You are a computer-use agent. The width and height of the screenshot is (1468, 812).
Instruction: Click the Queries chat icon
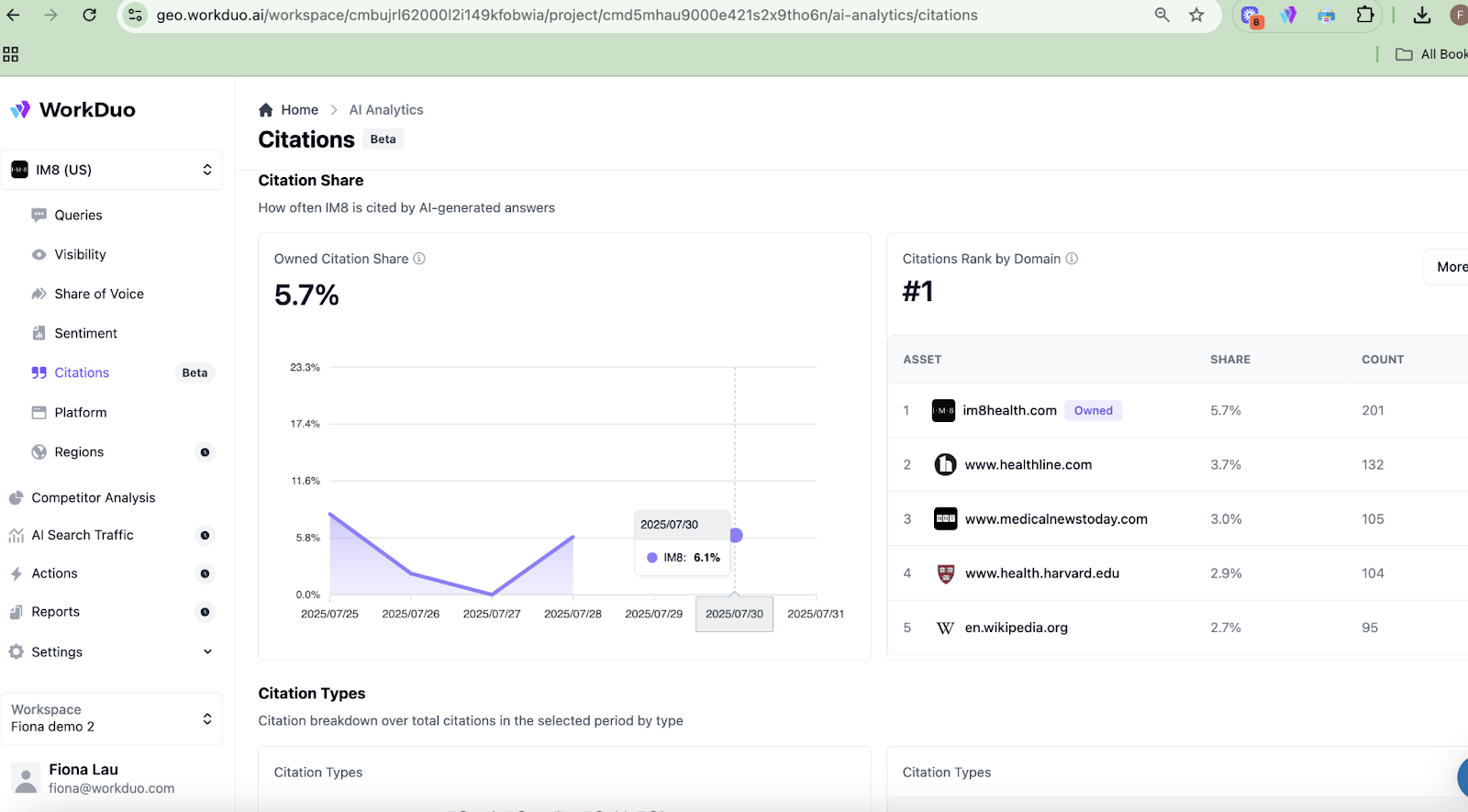39,215
